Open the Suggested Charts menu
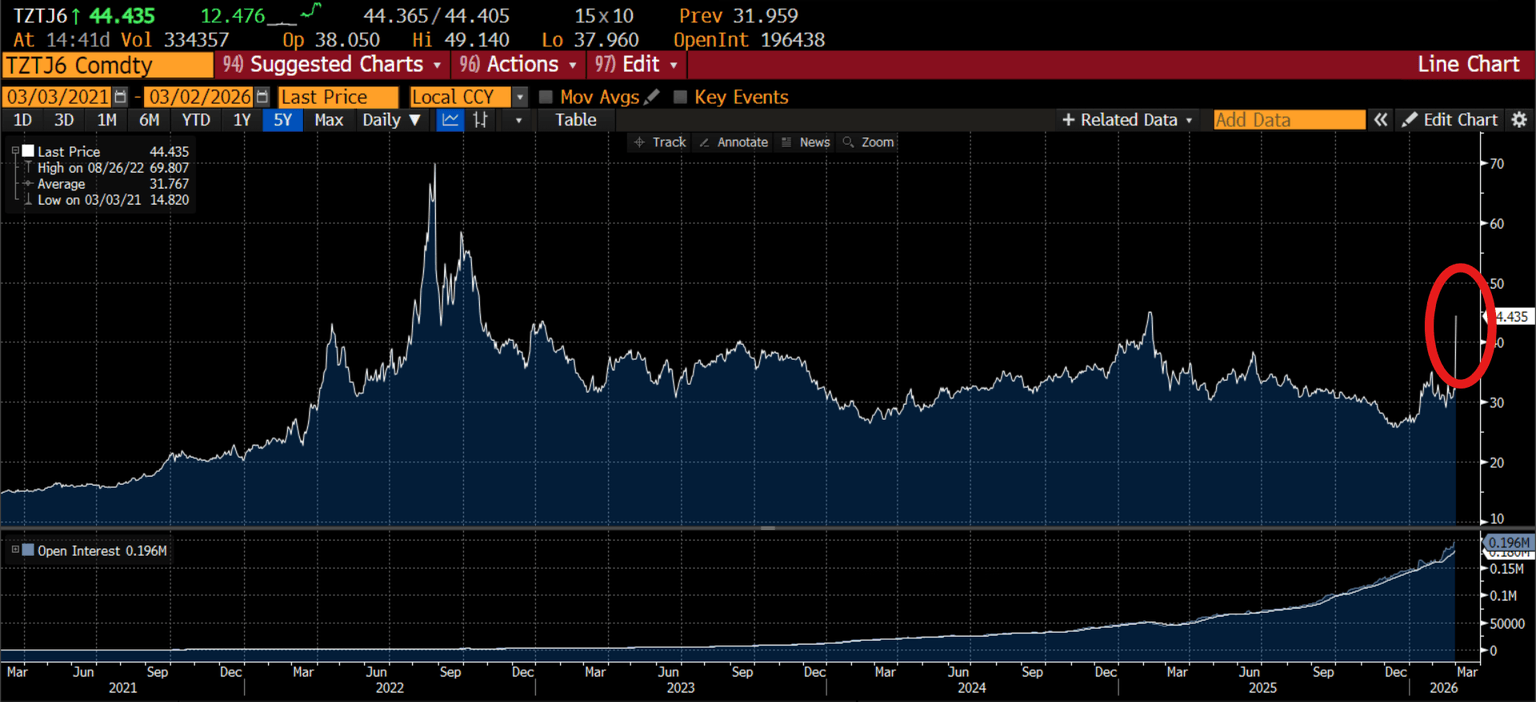Viewport: 1536px width, 702px height. tap(333, 65)
